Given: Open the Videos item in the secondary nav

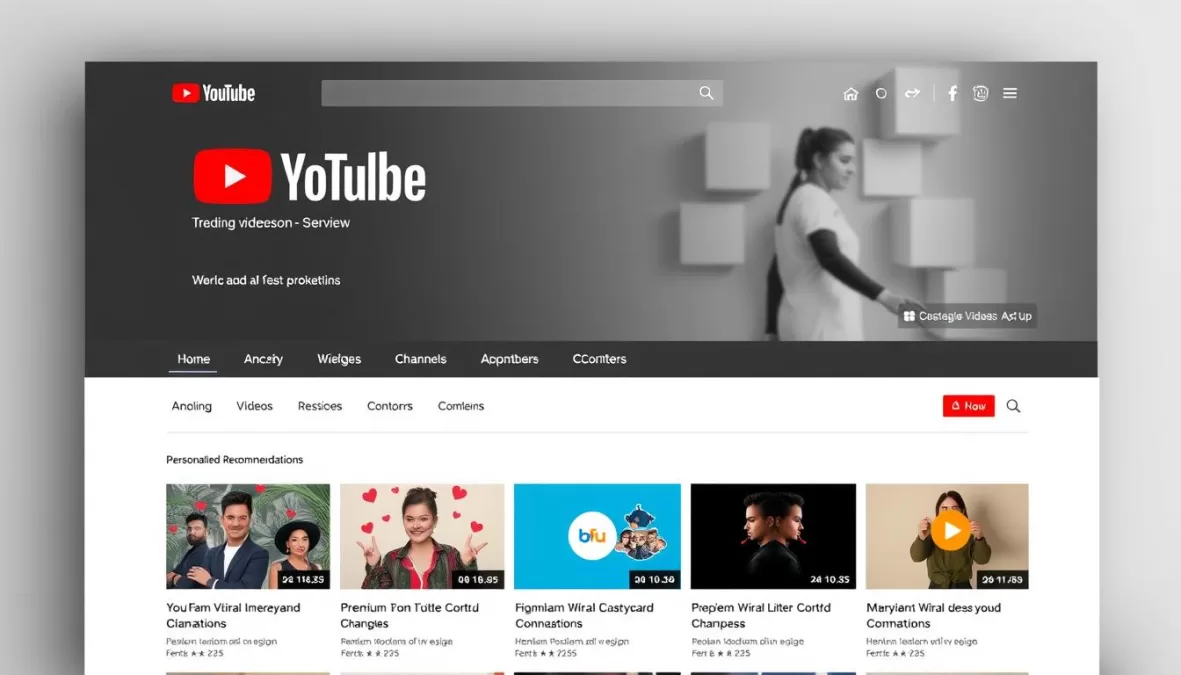Looking at the screenshot, I should [254, 406].
